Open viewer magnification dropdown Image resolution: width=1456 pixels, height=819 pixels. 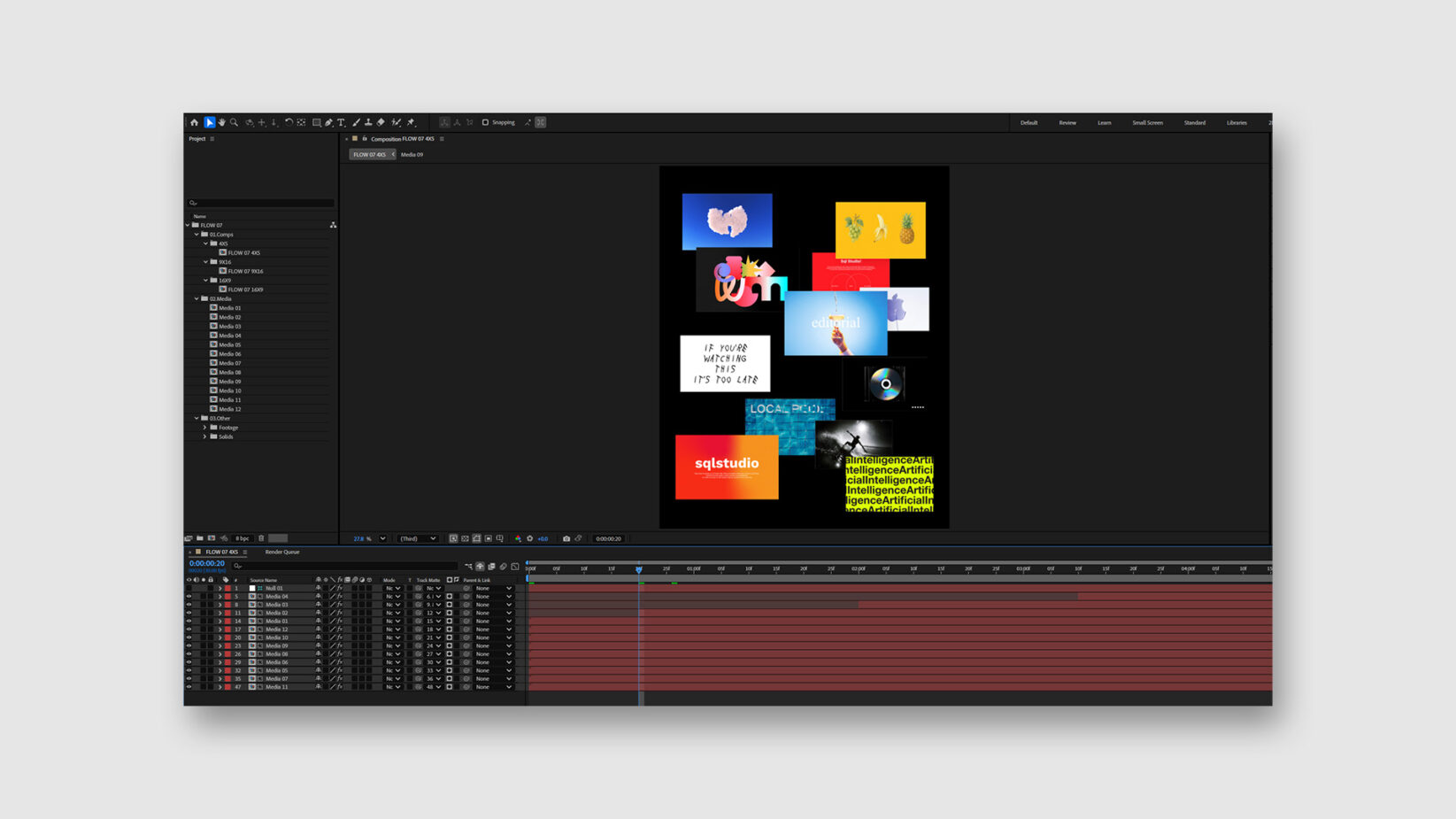383,538
